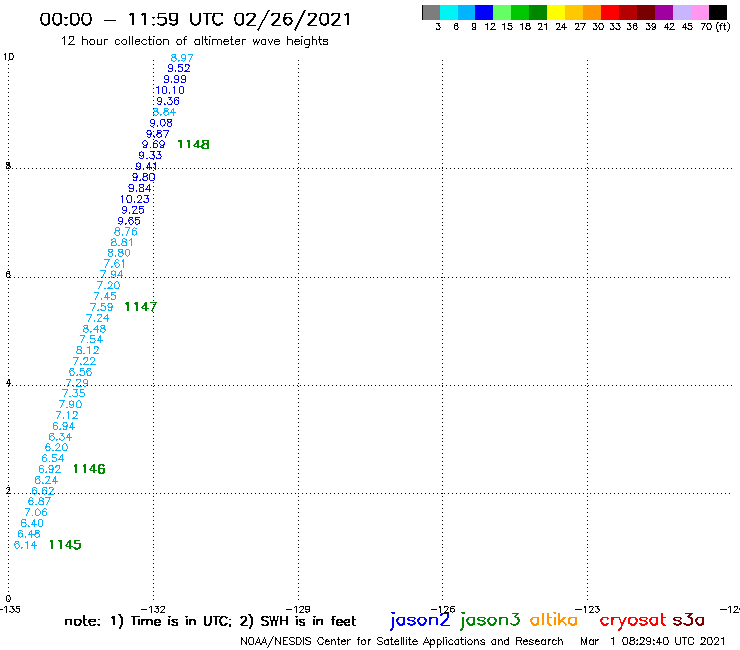Click the green time marker 1147
Image resolution: width=740 pixels, height=650 pixels.
(140, 307)
